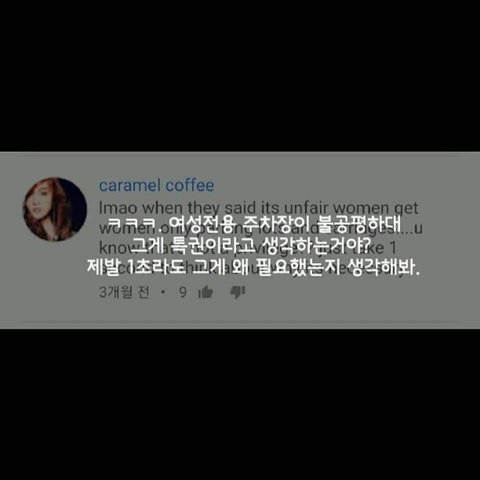Like the caramel coffee comment with thumbs up
This screenshot has height=480, width=480.
point(206,292)
